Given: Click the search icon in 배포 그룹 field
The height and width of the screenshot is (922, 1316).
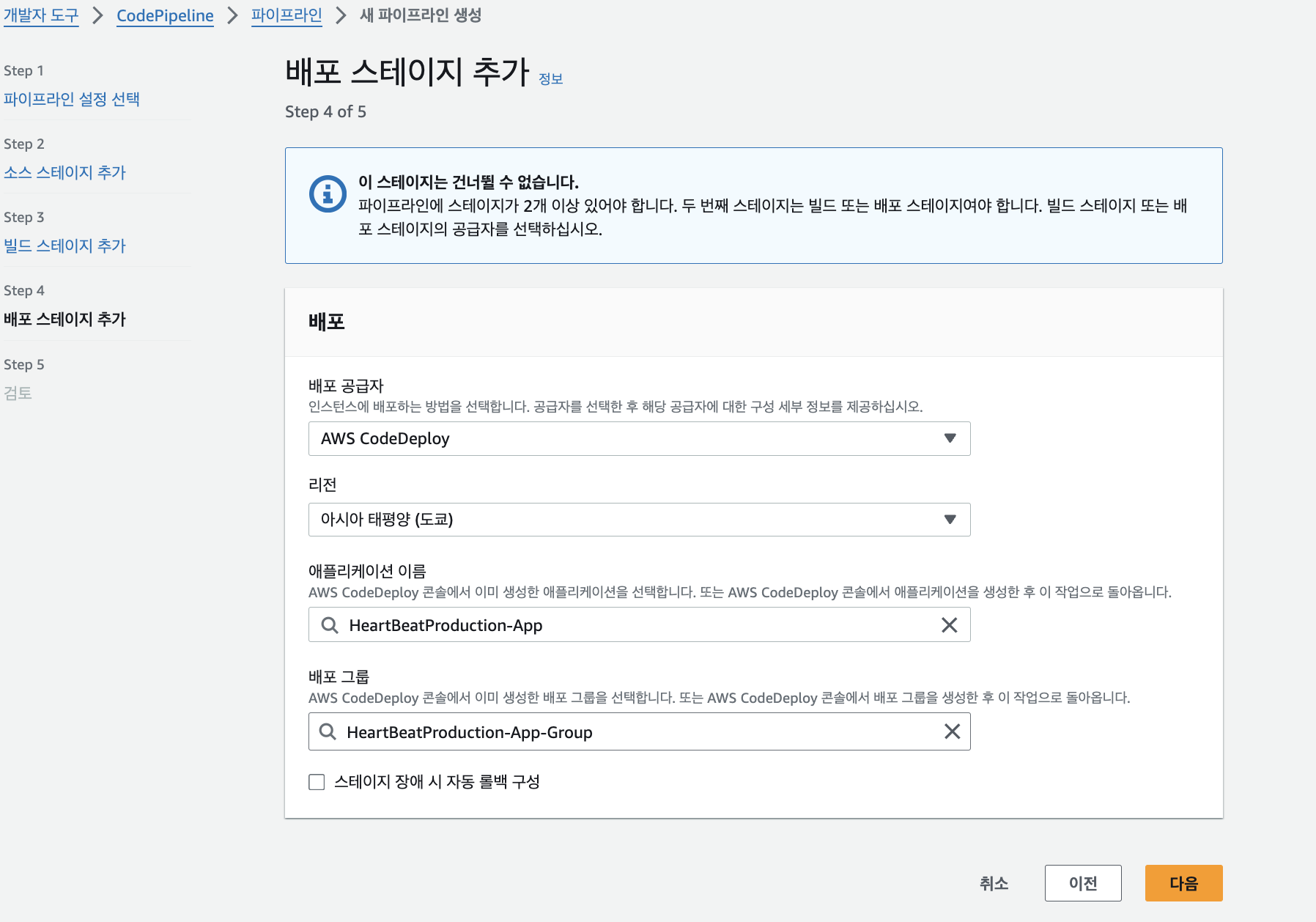Looking at the screenshot, I should tap(328, 731).
